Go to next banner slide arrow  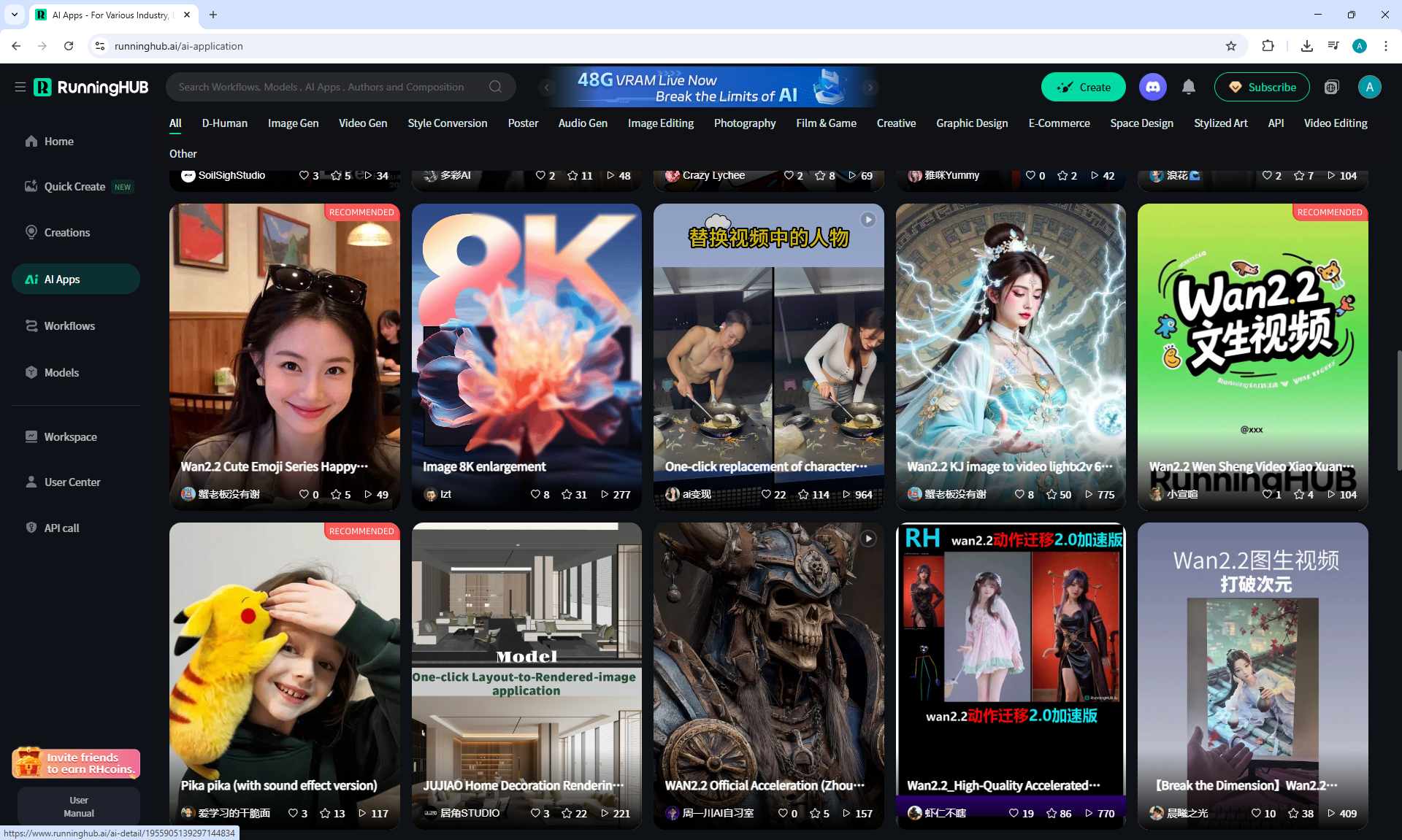(x=870, y=87)
